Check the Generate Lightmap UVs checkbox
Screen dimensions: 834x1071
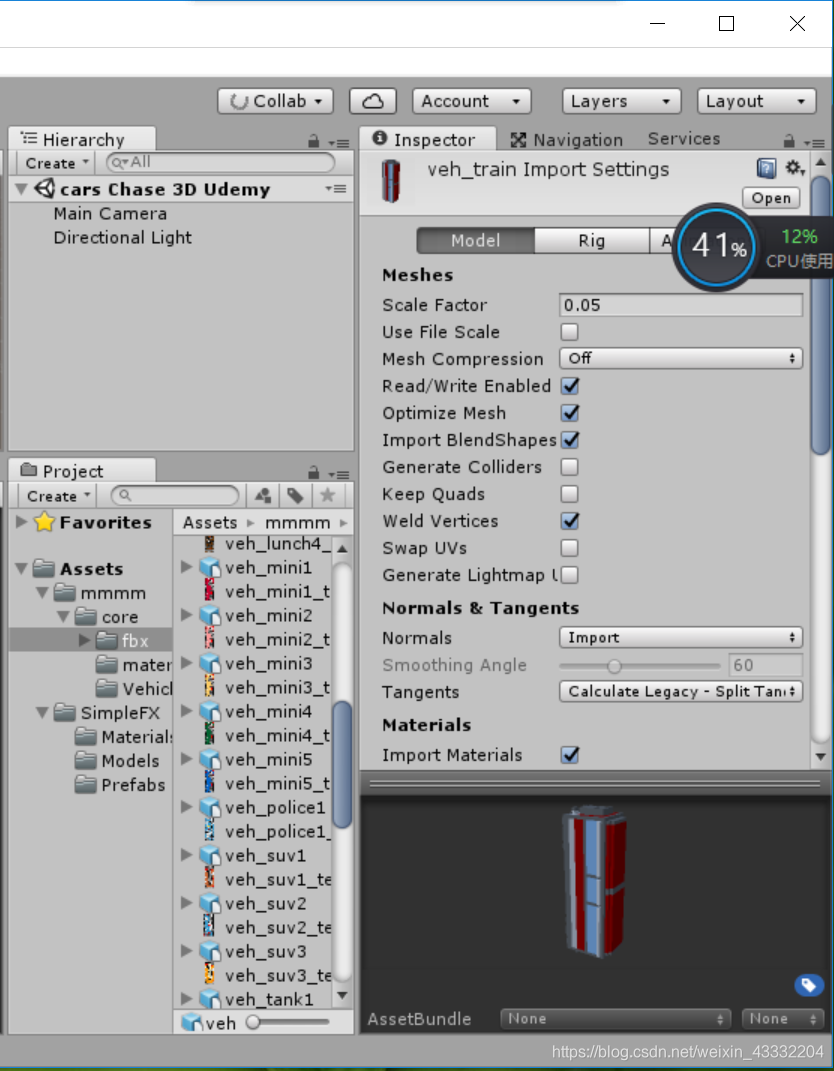(x=569, y=575)
